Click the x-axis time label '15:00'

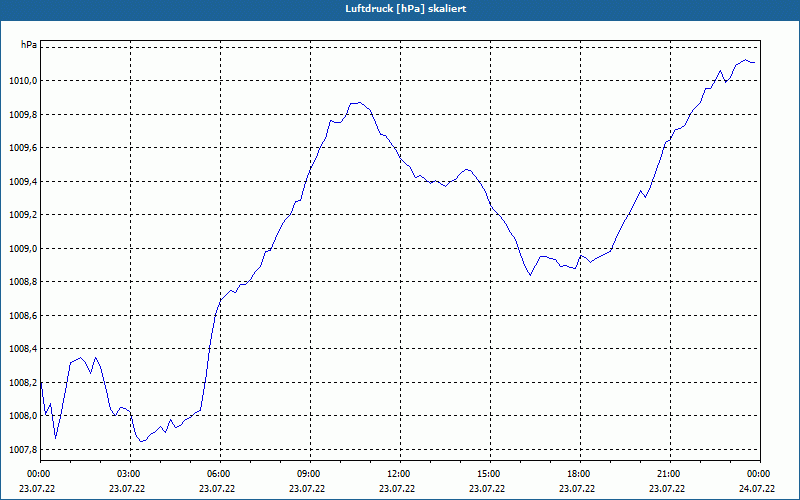[490, 474]
